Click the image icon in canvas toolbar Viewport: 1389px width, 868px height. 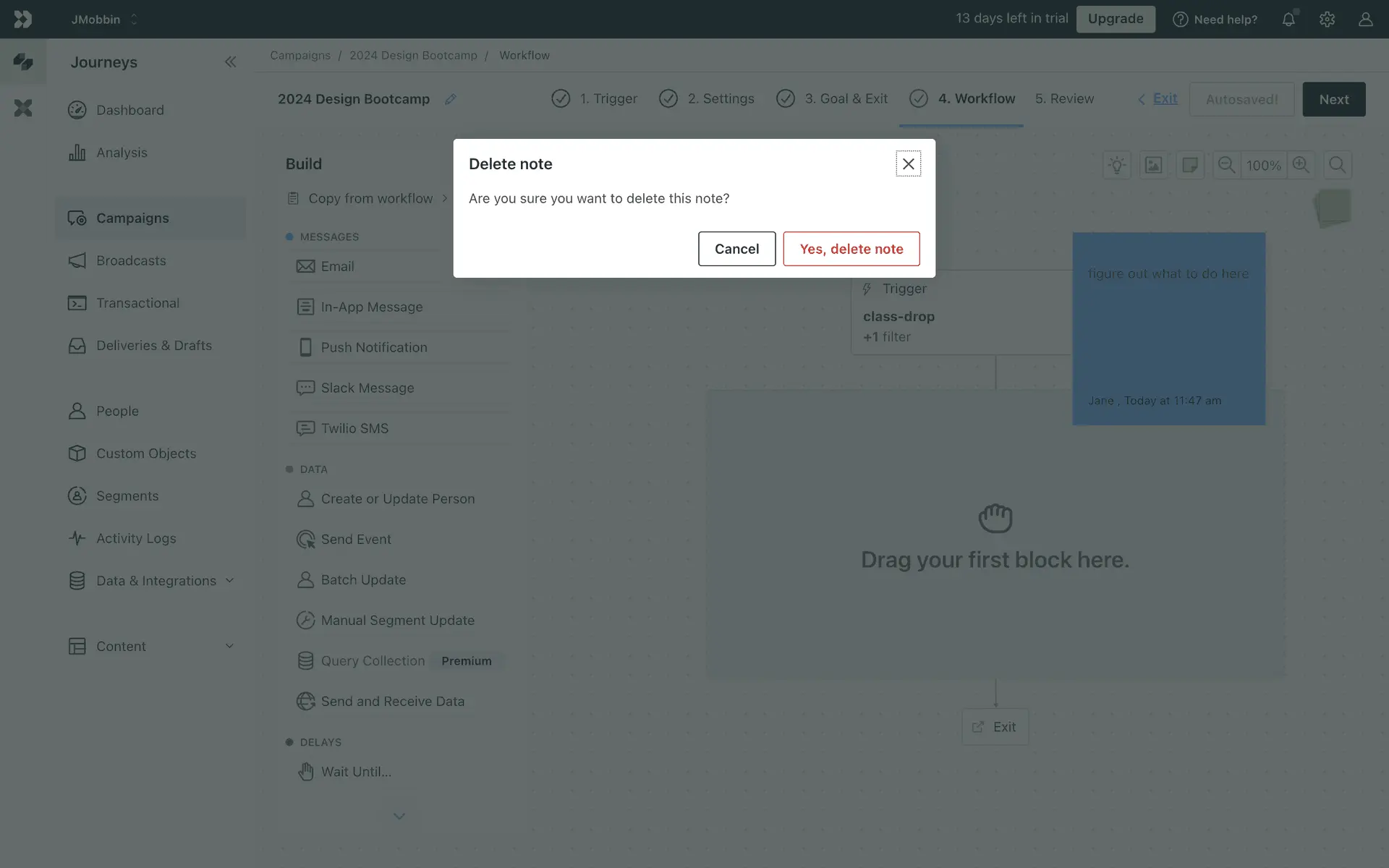(x=1153, y=165)
